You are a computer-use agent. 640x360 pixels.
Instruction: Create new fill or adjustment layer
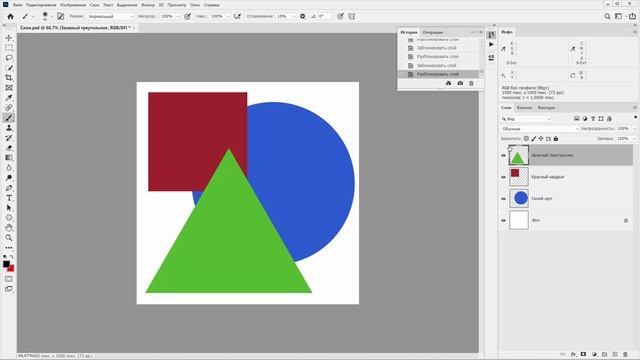click(594, 354)
